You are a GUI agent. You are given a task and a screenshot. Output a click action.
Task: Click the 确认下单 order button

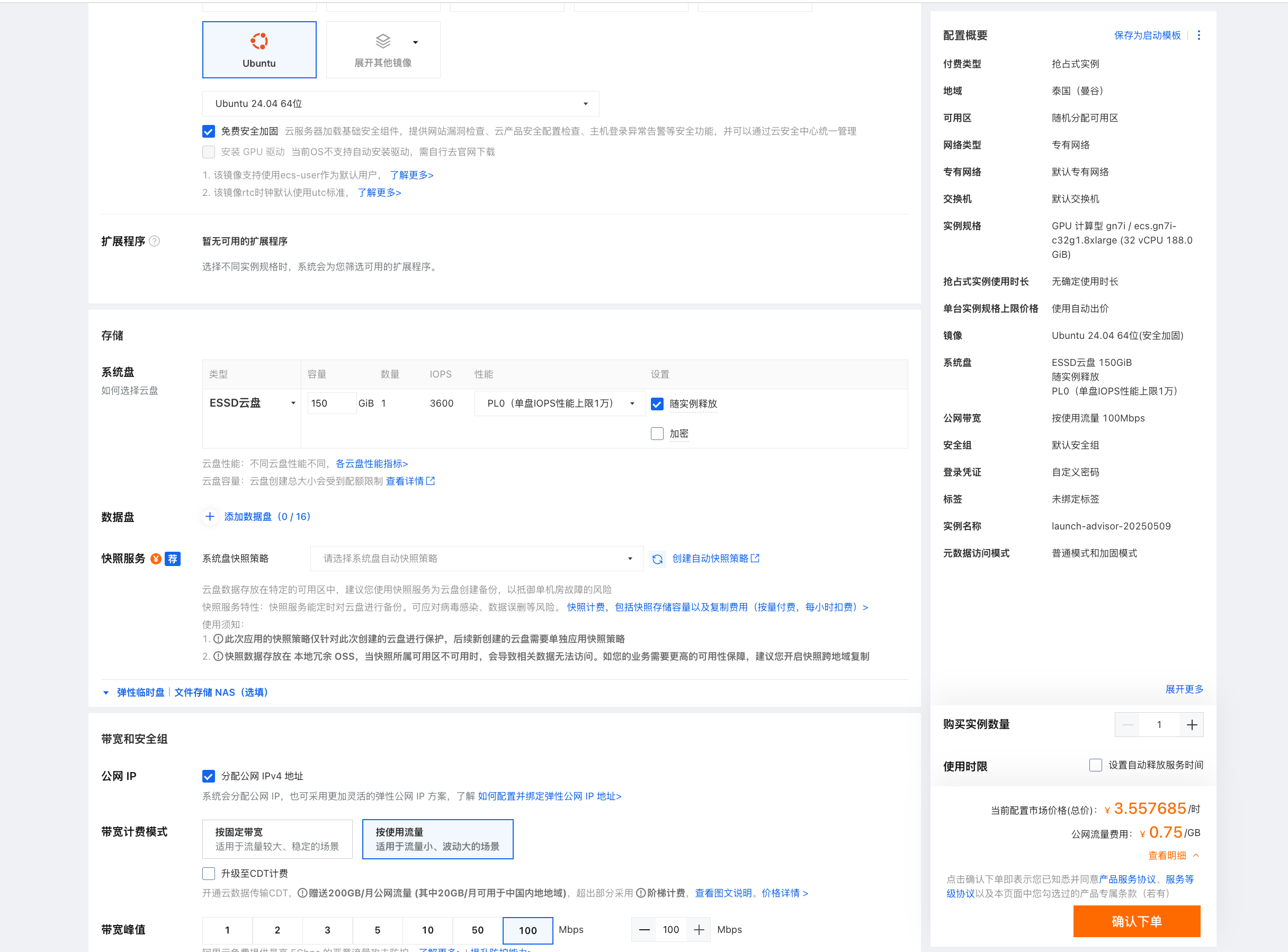point(1136,921)
